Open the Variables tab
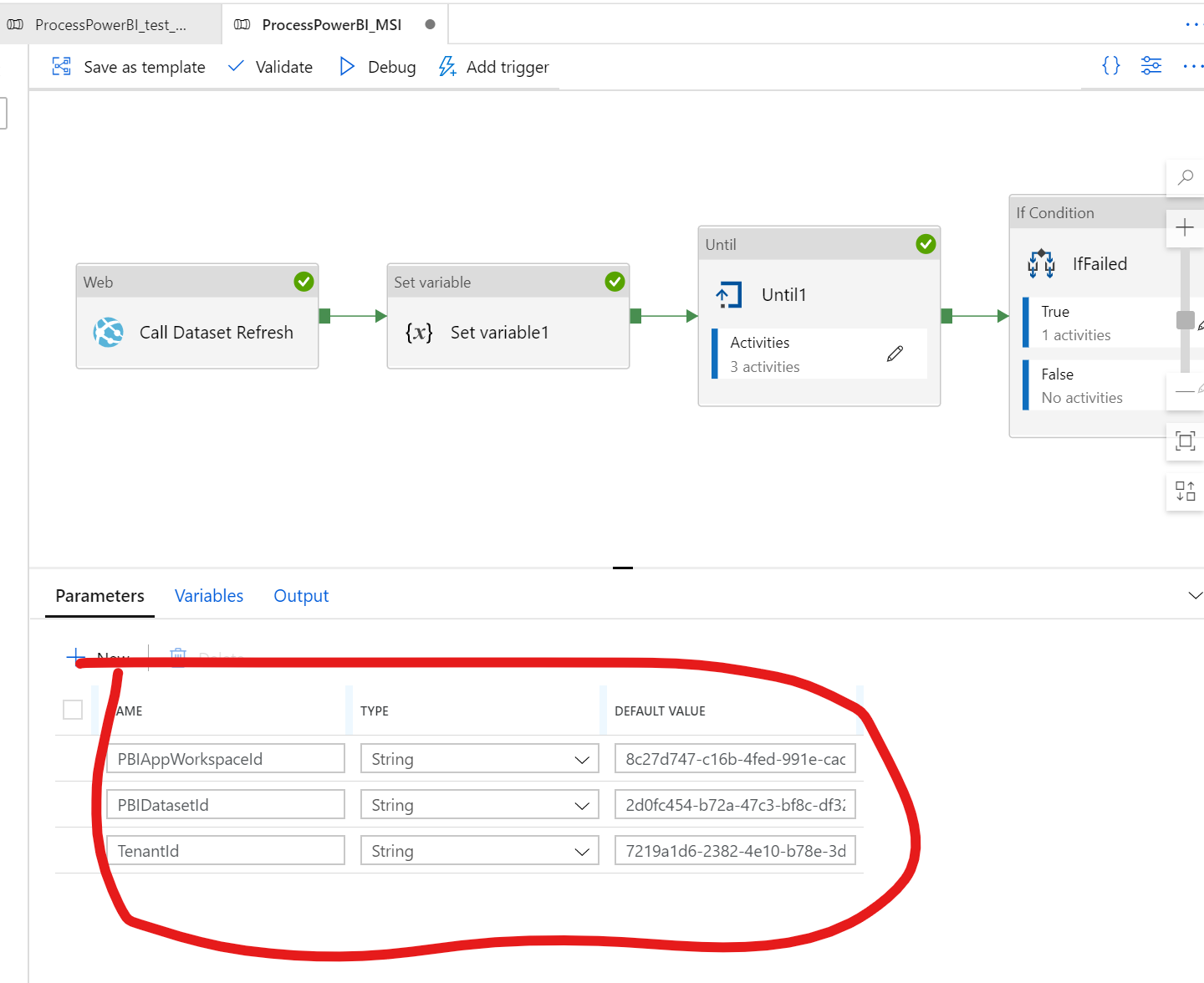Viewport: 1204px width, 983px height. (x=209, y=596)
